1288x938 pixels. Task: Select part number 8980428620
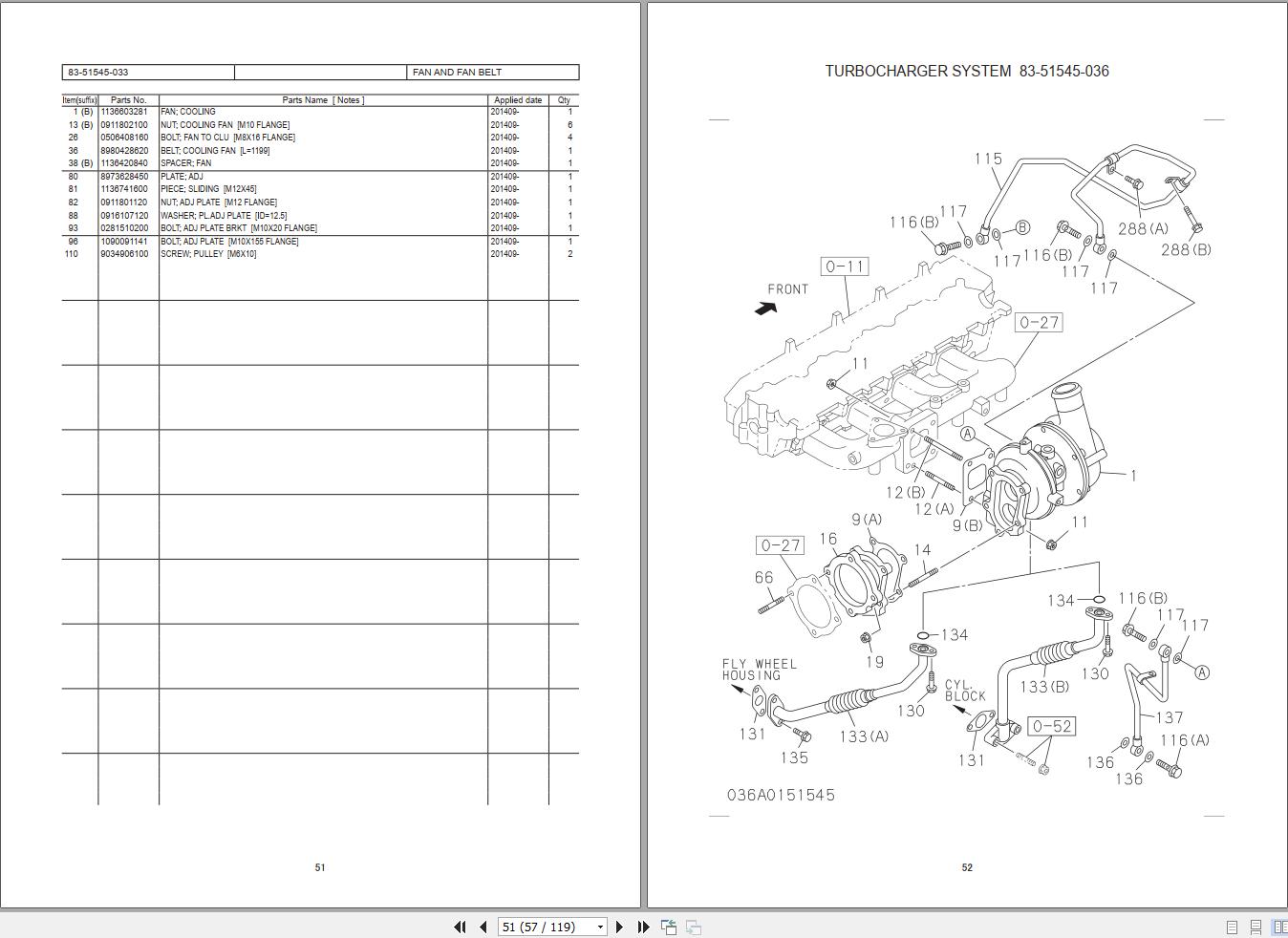pyautogui.click(x=124, y=151)
